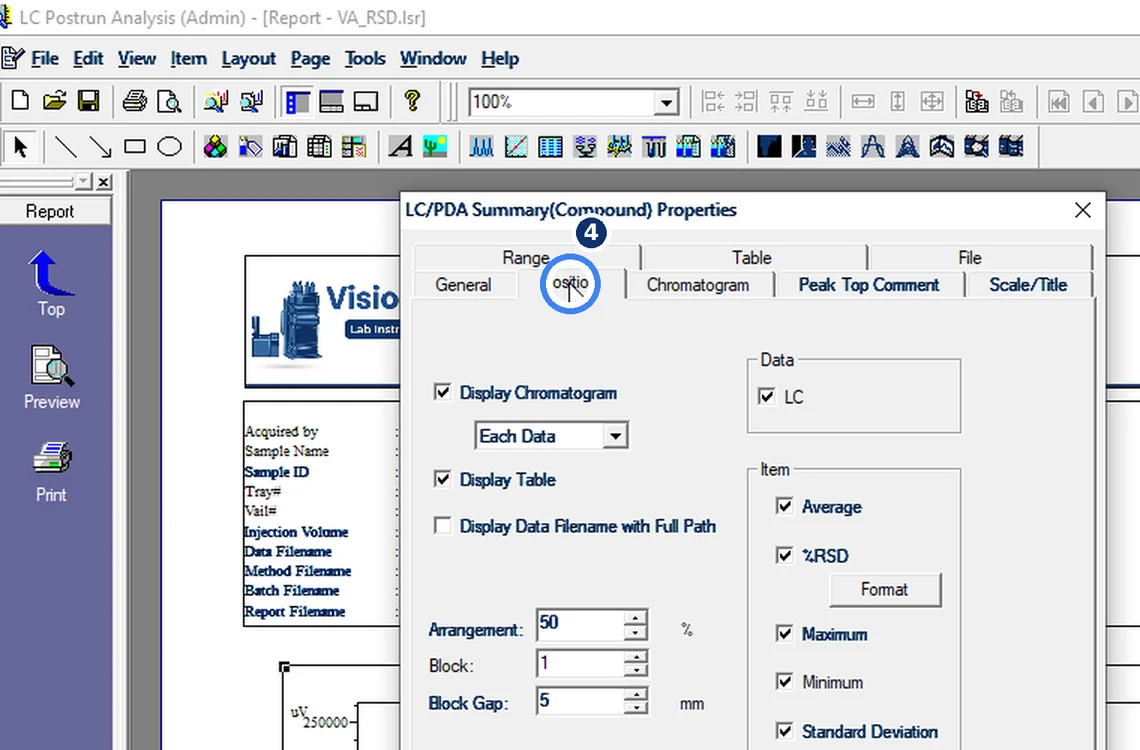Select the straight line drawing tool

pos(66,147)
